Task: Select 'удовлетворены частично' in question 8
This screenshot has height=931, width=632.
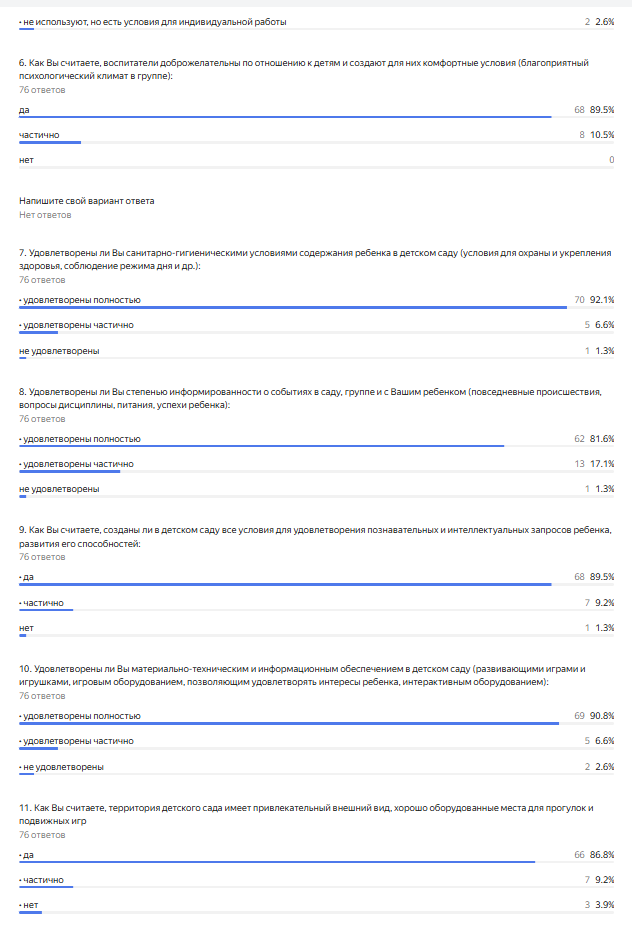Action: tap(76, 464)
